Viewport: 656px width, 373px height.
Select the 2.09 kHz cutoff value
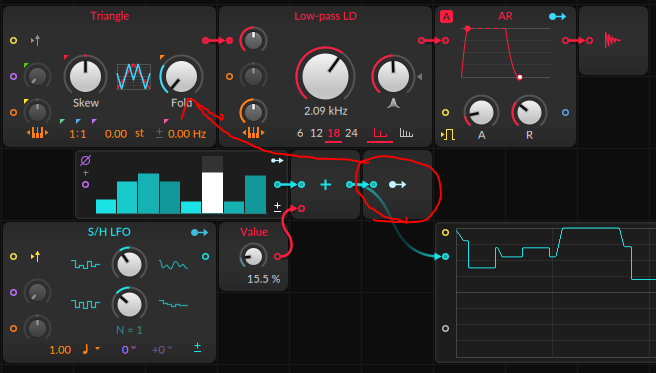(325, 111)
